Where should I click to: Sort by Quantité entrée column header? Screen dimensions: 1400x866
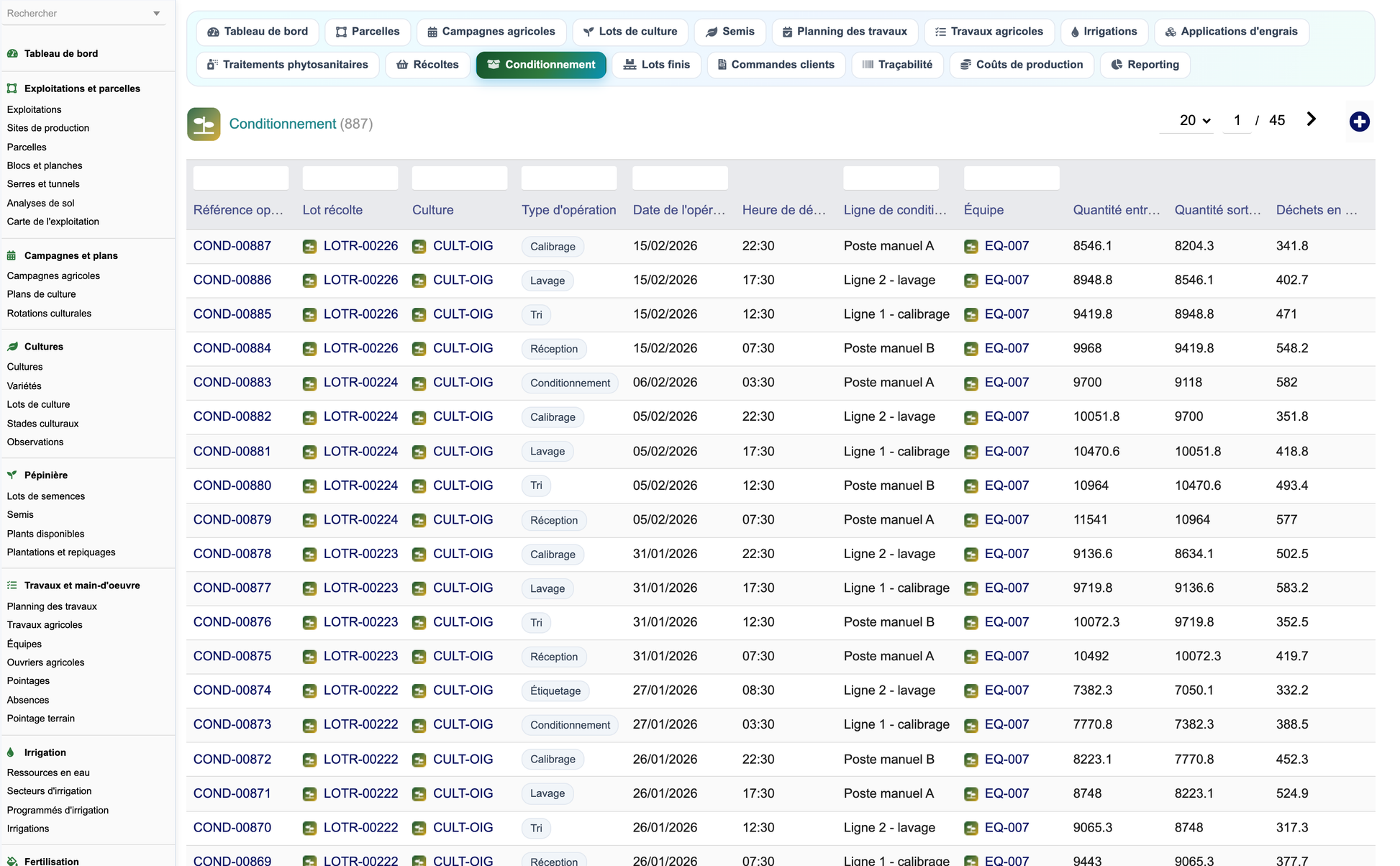tap(1117, 210)
